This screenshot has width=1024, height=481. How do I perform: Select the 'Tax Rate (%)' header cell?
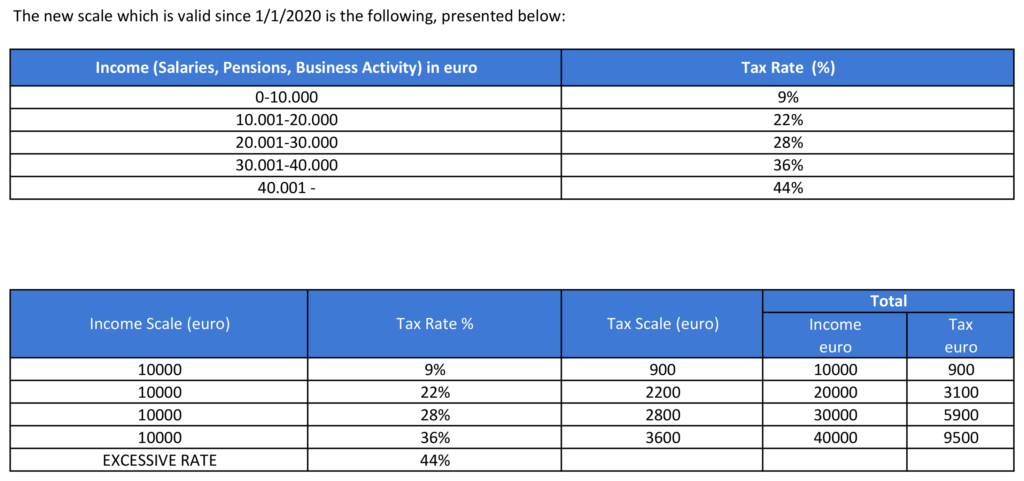click(x=788, y=68)
